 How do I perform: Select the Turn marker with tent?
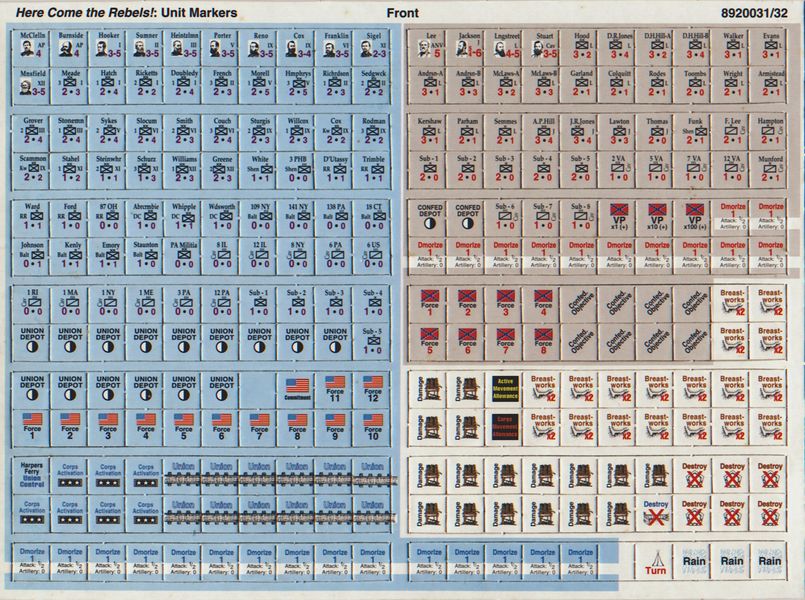656,562
